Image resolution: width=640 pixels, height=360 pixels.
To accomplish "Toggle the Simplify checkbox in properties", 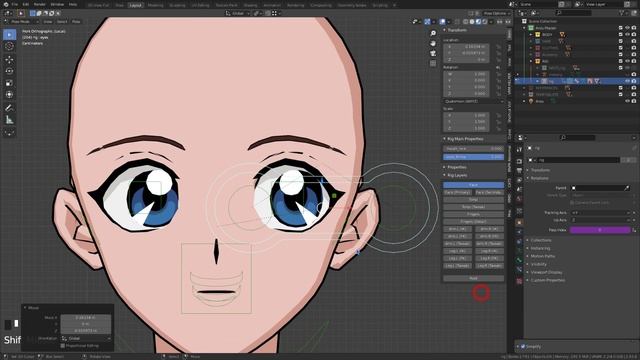I will 523,347.
